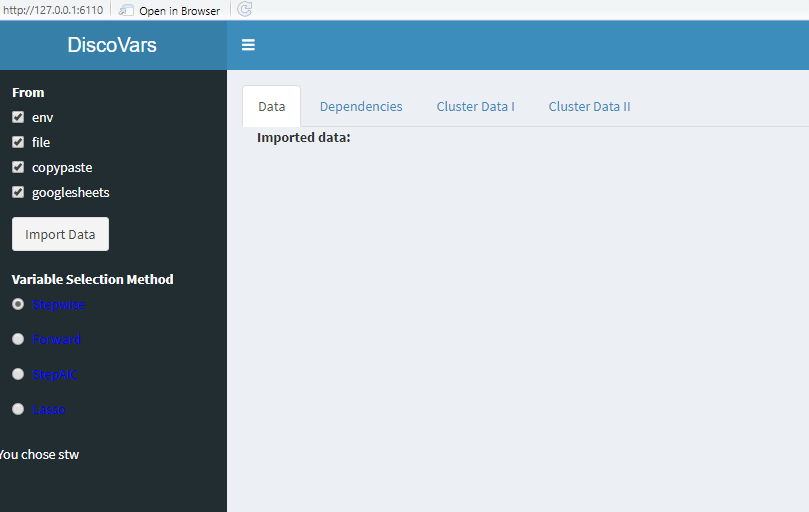Click the Stepwise link text
Image resolution: width=809 pixels, height=512 pixels.
[58, 305]
